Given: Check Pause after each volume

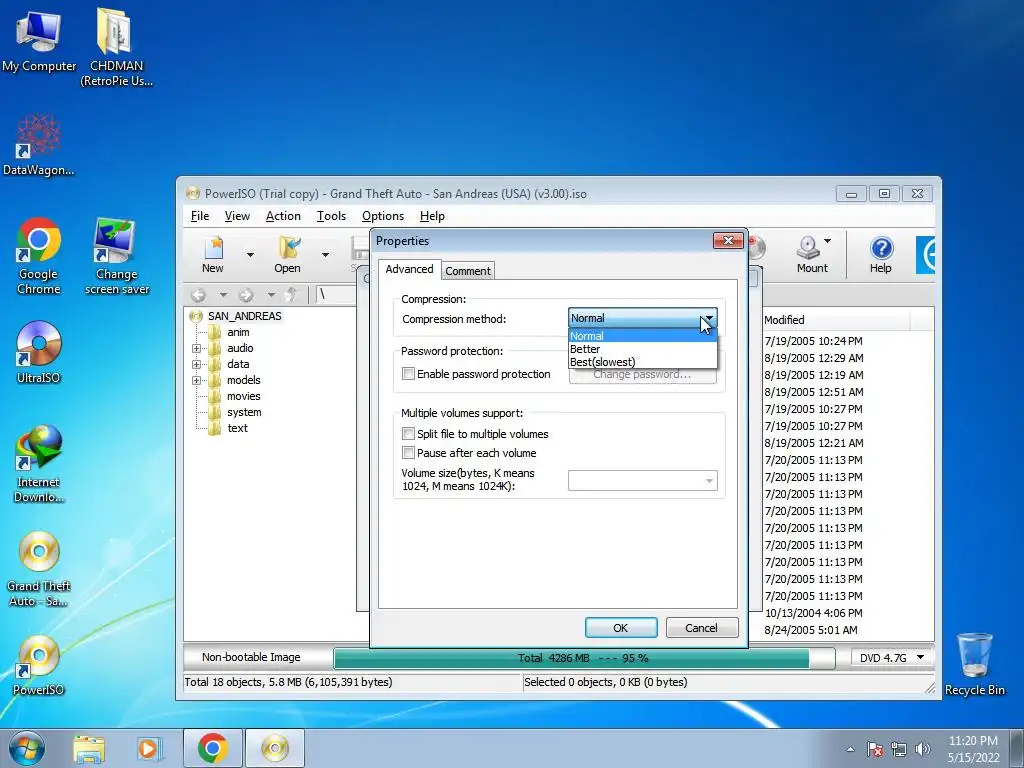Looking at the screenshot, I should tap(408, 453).
